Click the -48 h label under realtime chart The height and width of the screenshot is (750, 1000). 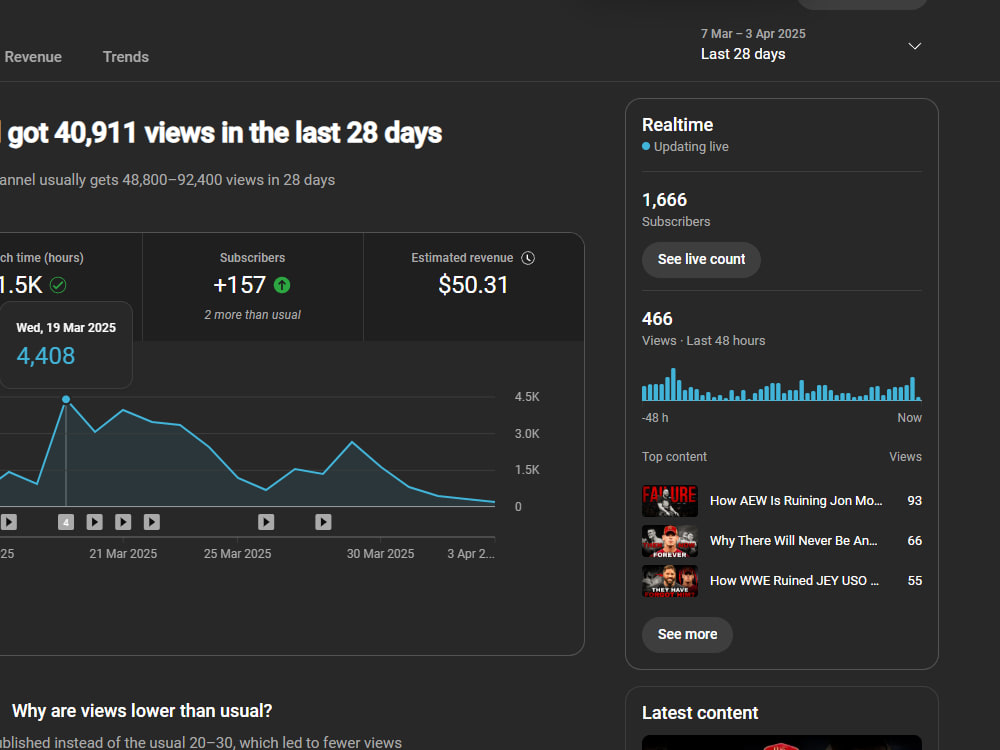click(655, 418)
